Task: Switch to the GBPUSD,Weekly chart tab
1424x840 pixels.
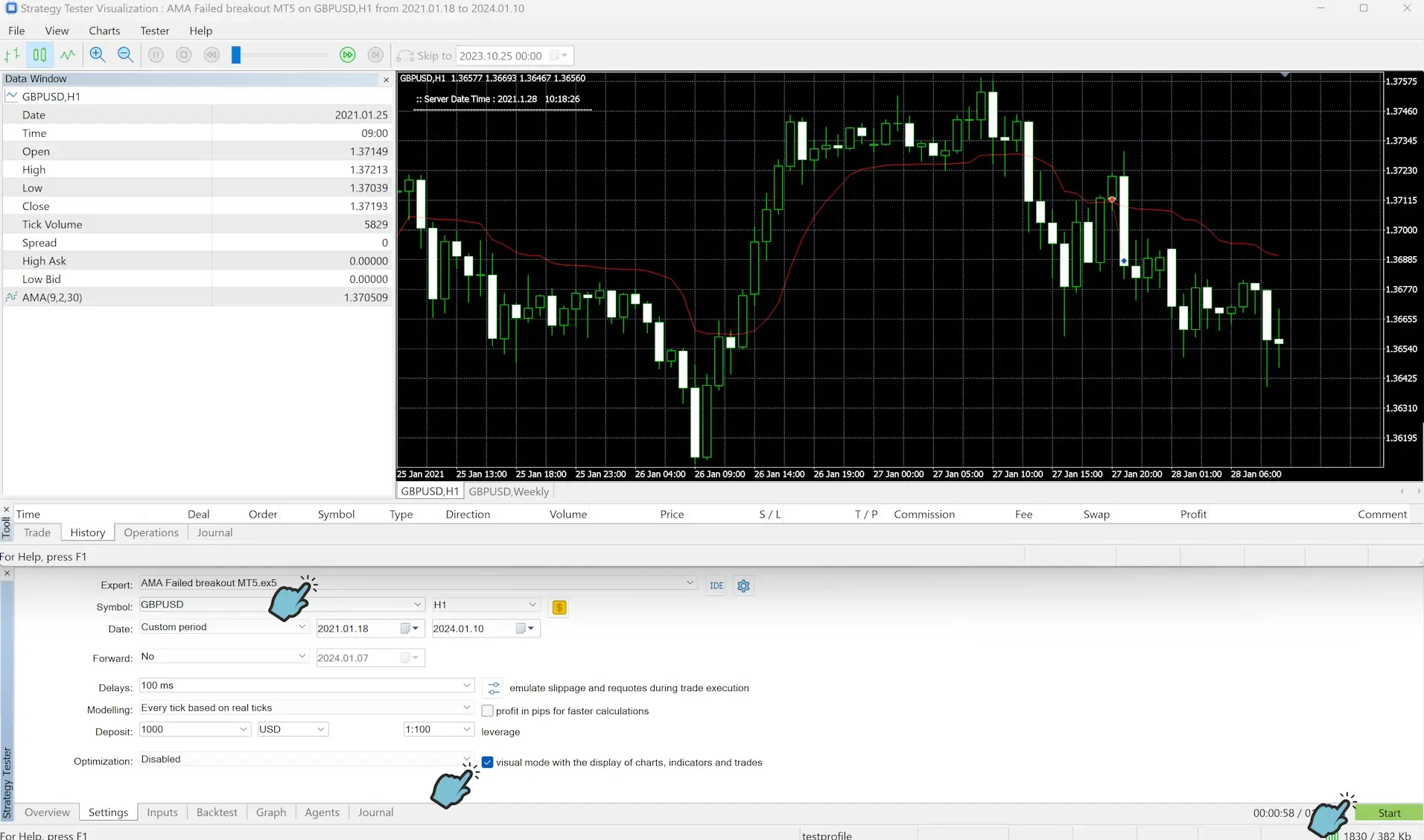Action: tap(508, 491)
